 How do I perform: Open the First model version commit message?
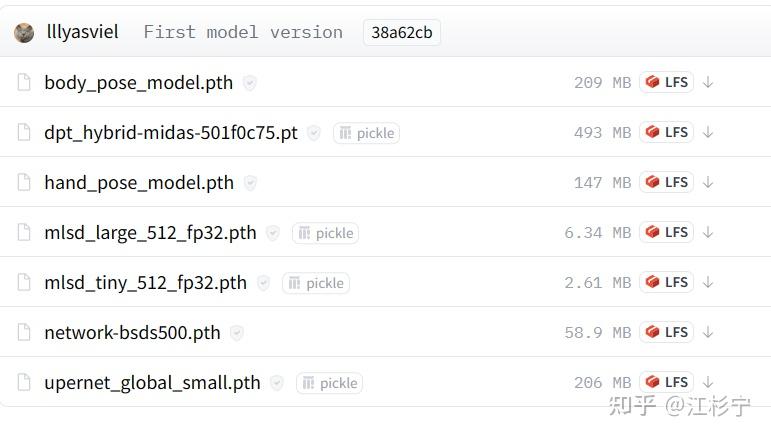coord(243,32)
